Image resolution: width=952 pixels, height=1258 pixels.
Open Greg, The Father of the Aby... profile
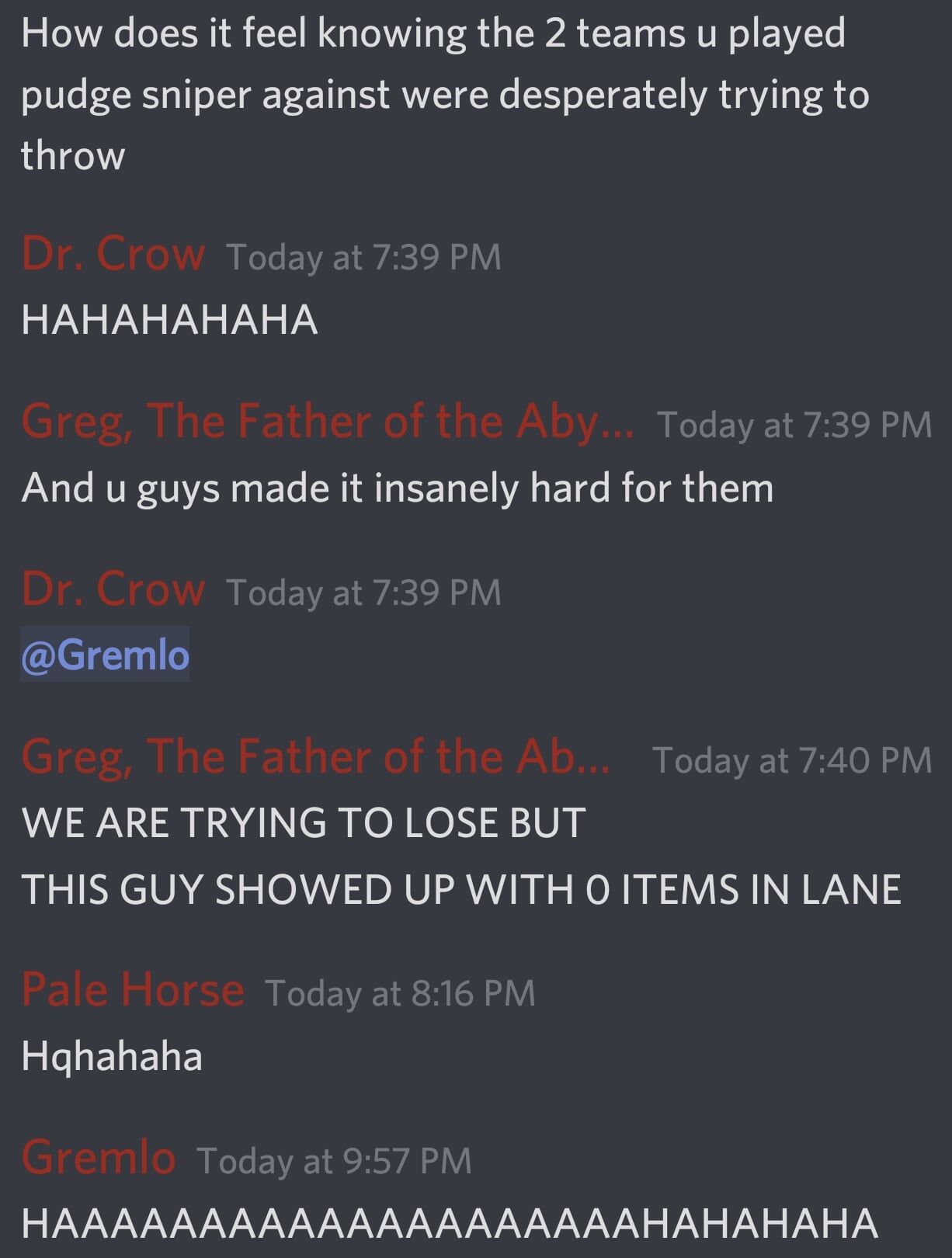point(328,422)
